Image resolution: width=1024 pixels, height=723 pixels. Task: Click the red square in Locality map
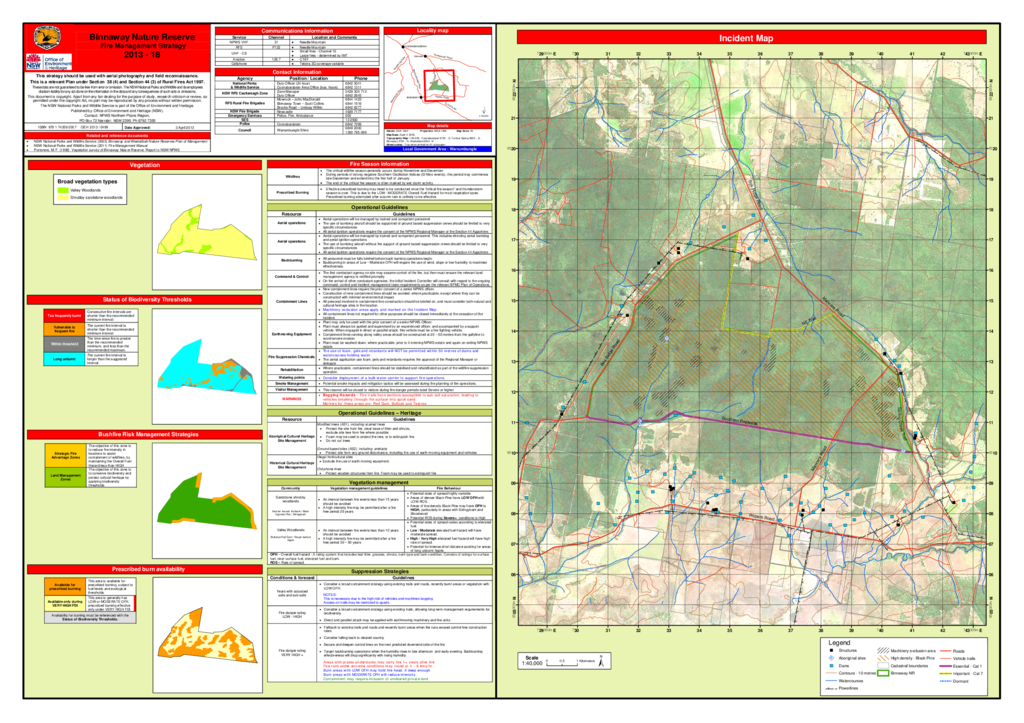pyautogui.click(x=440, y=85)
